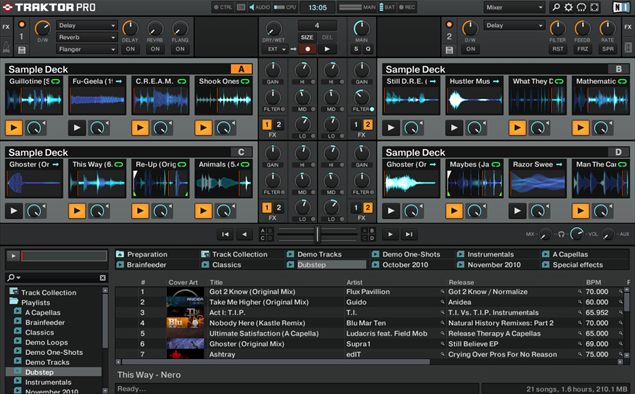Toggle FX unit 1 power indicator
635x394 pixels.
tap(22, 25)
